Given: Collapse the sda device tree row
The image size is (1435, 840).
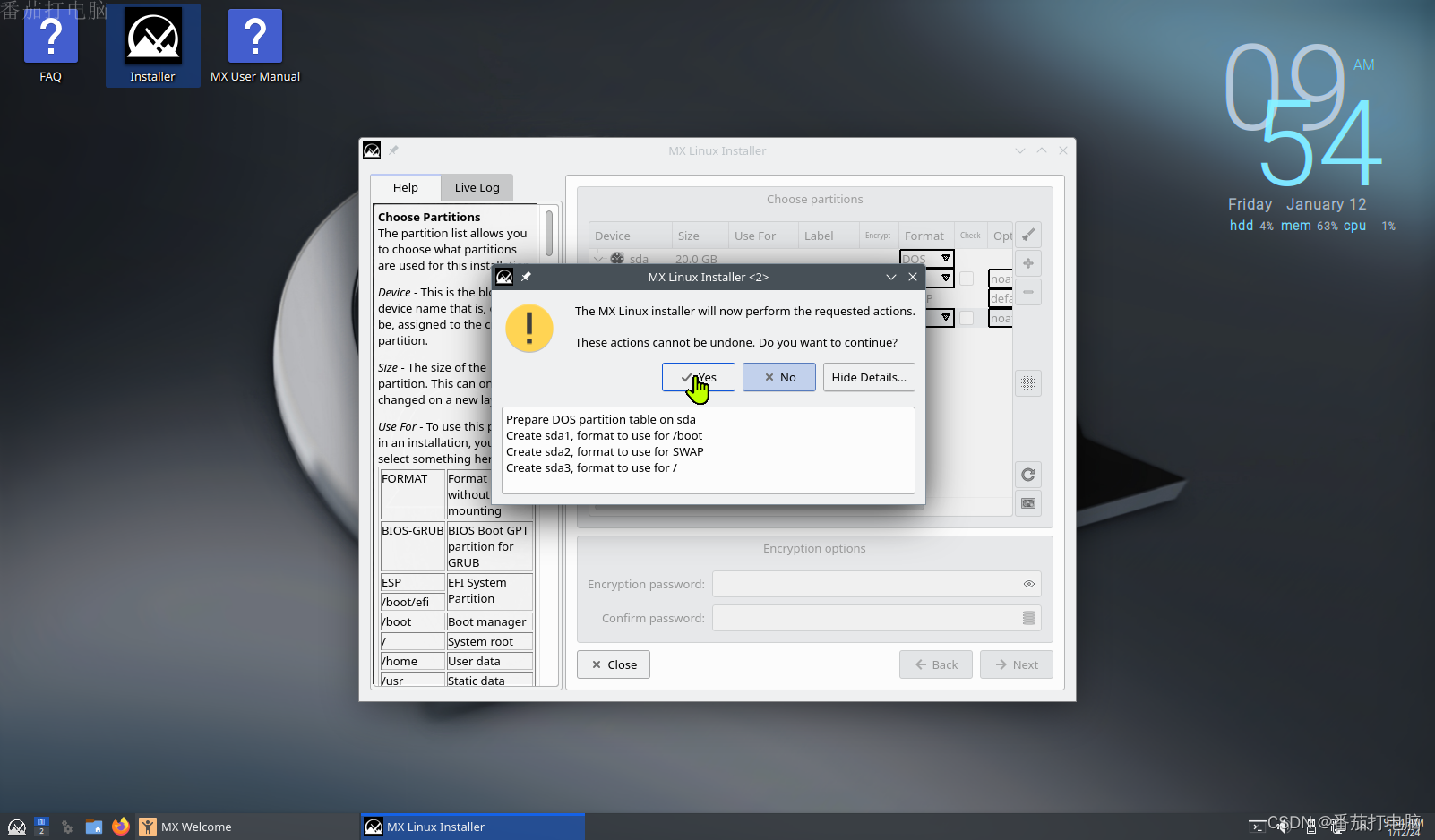Looking at the screenshot, I should pos(598,259).
